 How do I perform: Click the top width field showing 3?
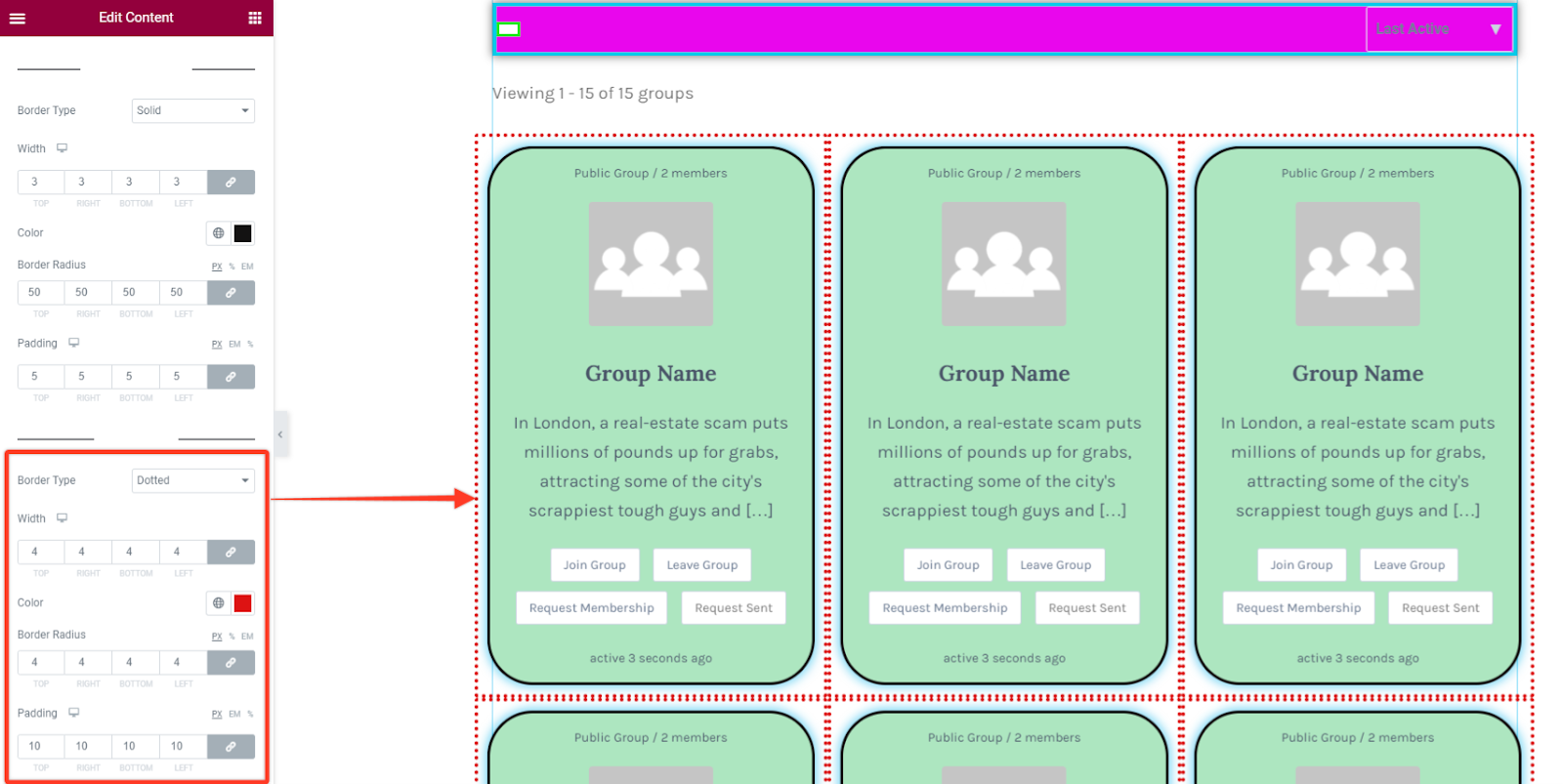[41, 182]
